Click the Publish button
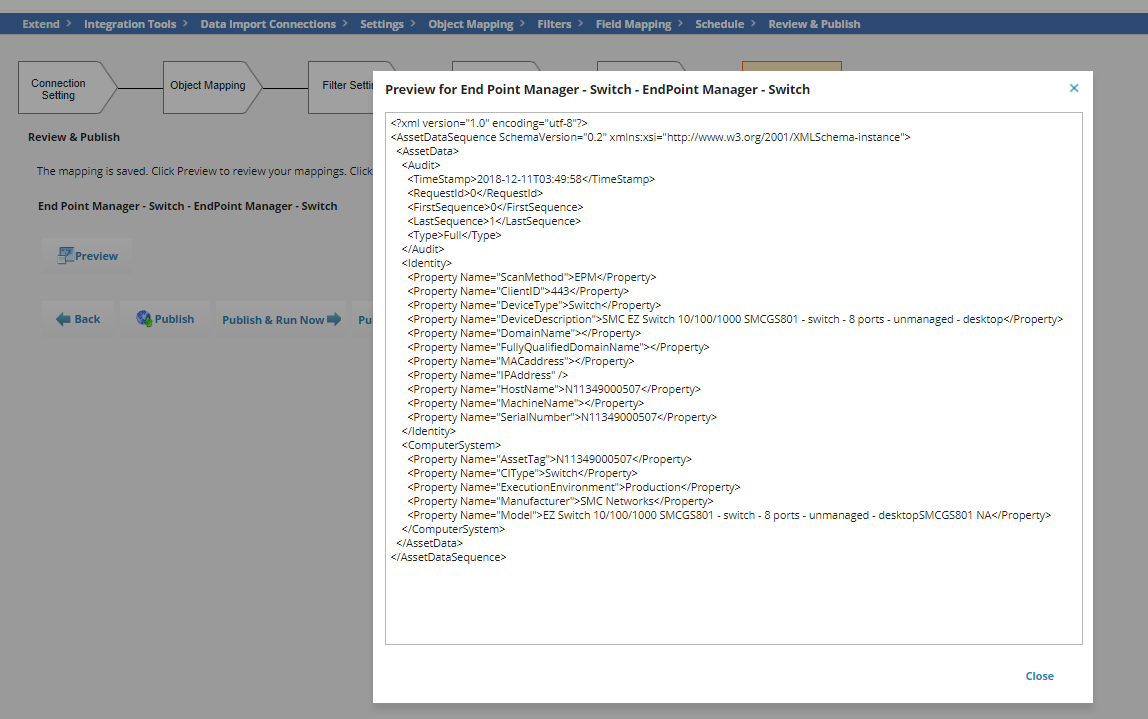 pos(165,319)
